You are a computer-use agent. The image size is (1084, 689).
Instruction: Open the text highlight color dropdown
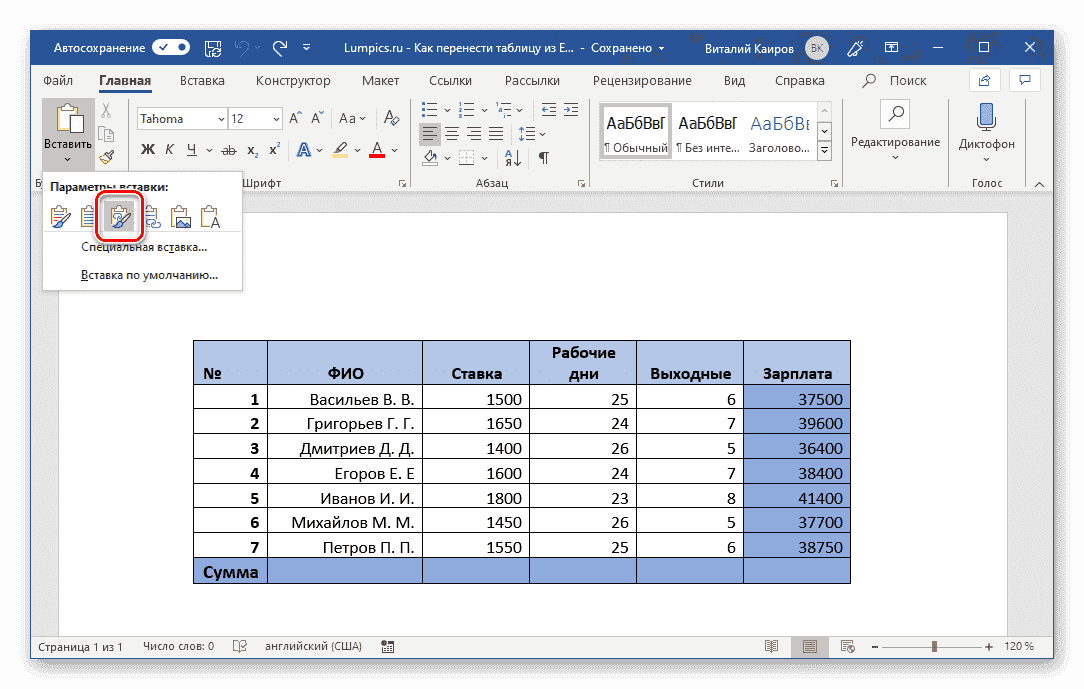click(x=357, y=149)
